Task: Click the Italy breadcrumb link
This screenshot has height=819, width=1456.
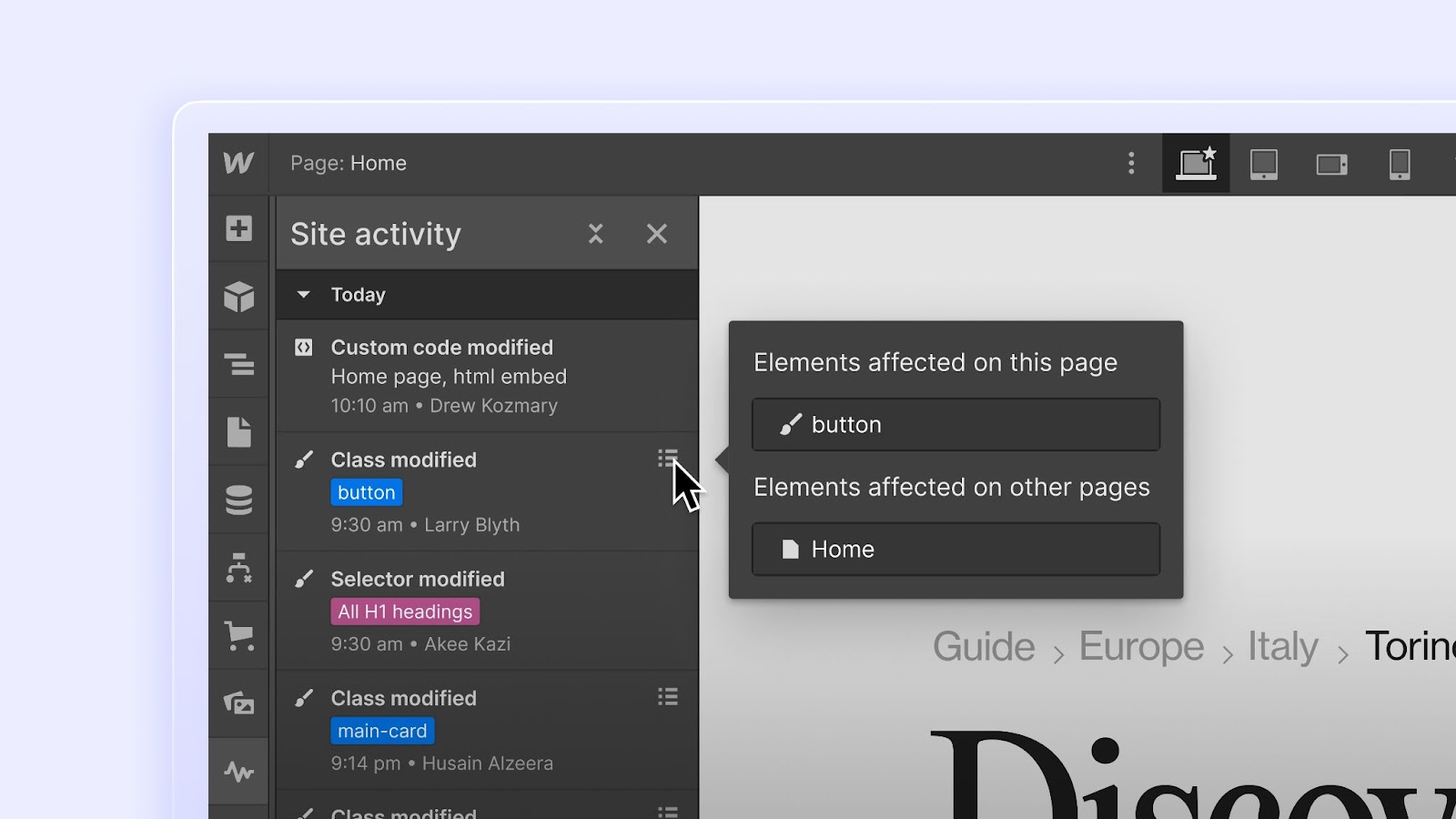Action: [x=1282, y=647]
